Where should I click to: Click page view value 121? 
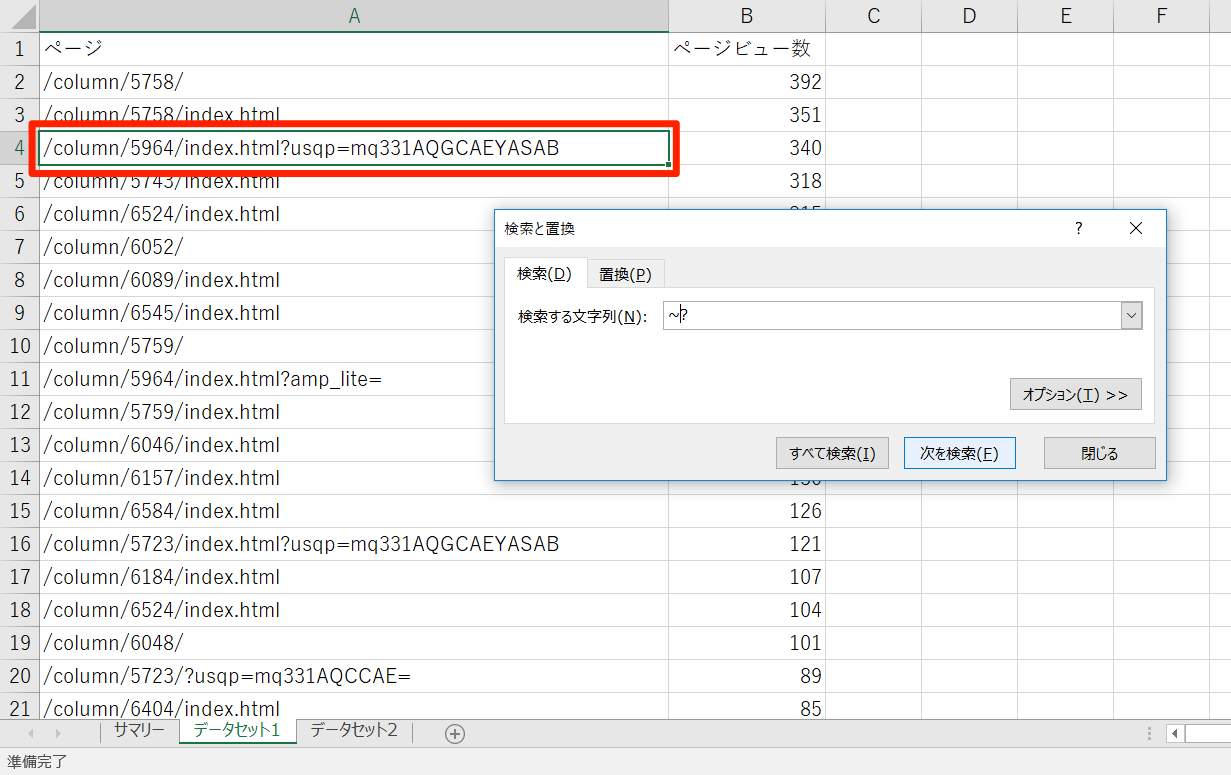(747, 544)
